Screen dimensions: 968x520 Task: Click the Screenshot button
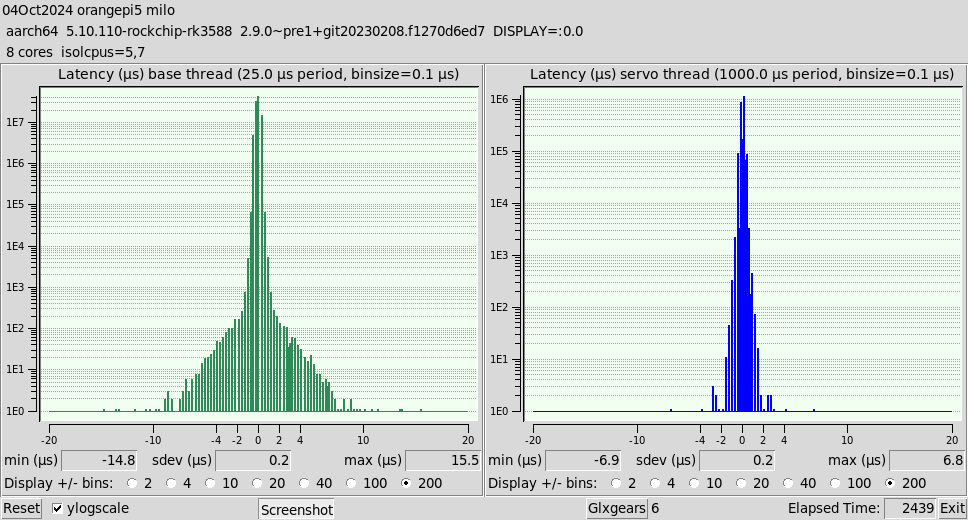296,510
